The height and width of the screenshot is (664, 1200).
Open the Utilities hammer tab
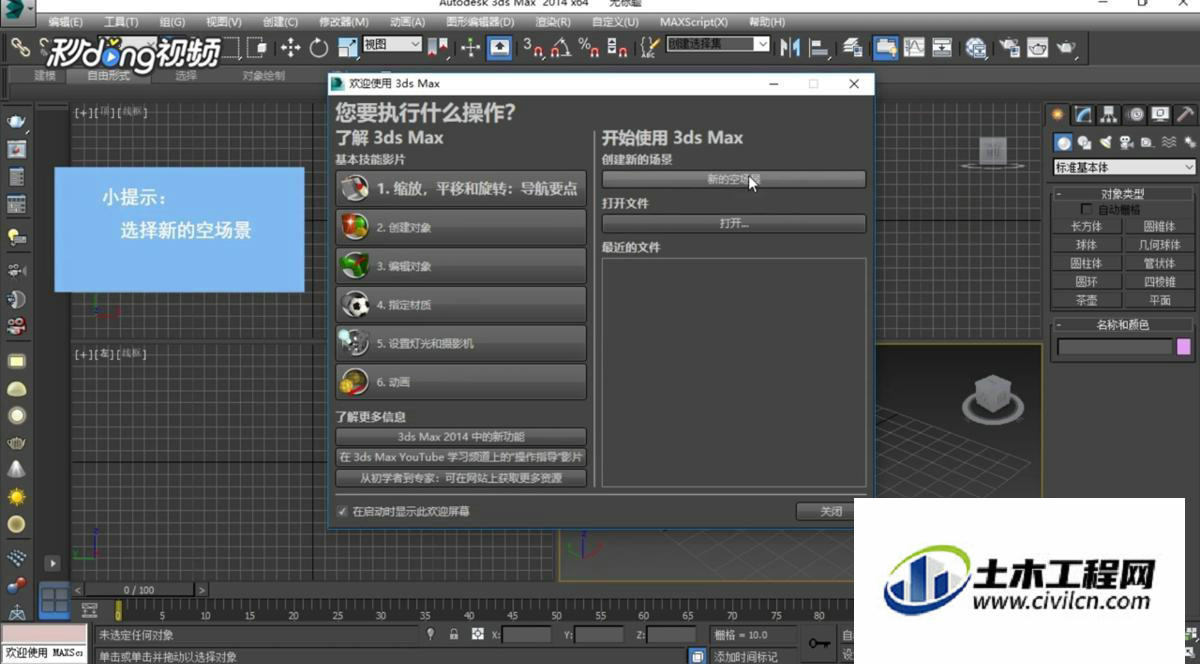[1185, 114]
